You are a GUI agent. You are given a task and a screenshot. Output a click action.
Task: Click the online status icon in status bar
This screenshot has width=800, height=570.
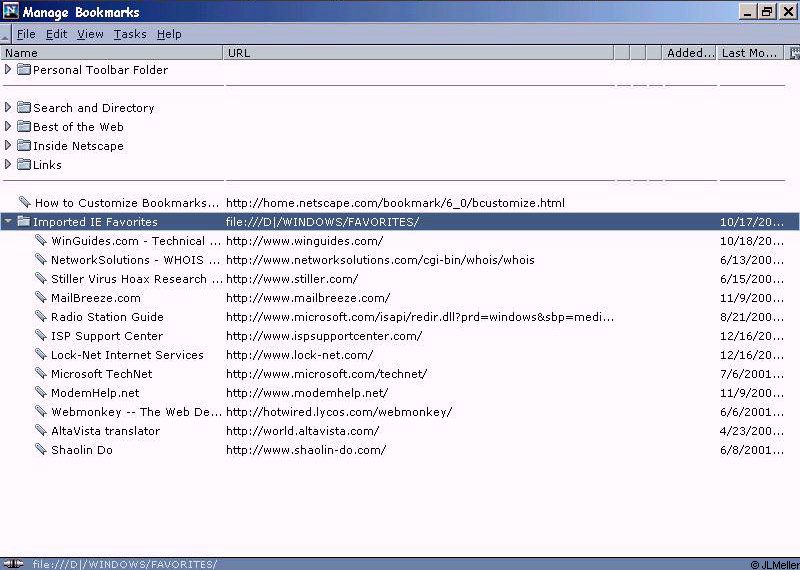click(x=14, y=564)
